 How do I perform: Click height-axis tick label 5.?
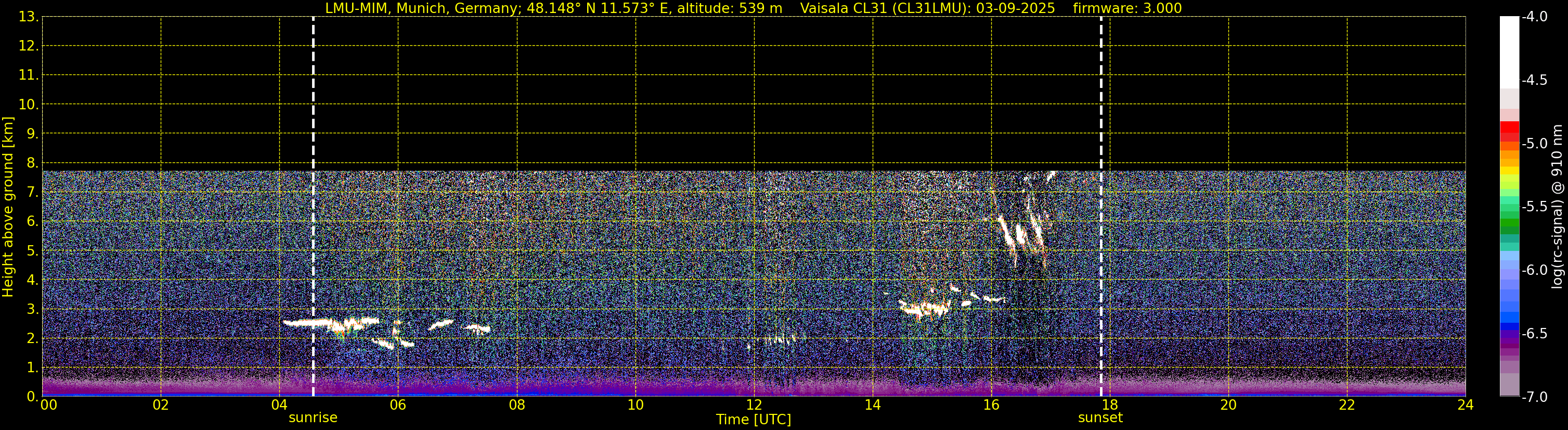coord(32,251)
